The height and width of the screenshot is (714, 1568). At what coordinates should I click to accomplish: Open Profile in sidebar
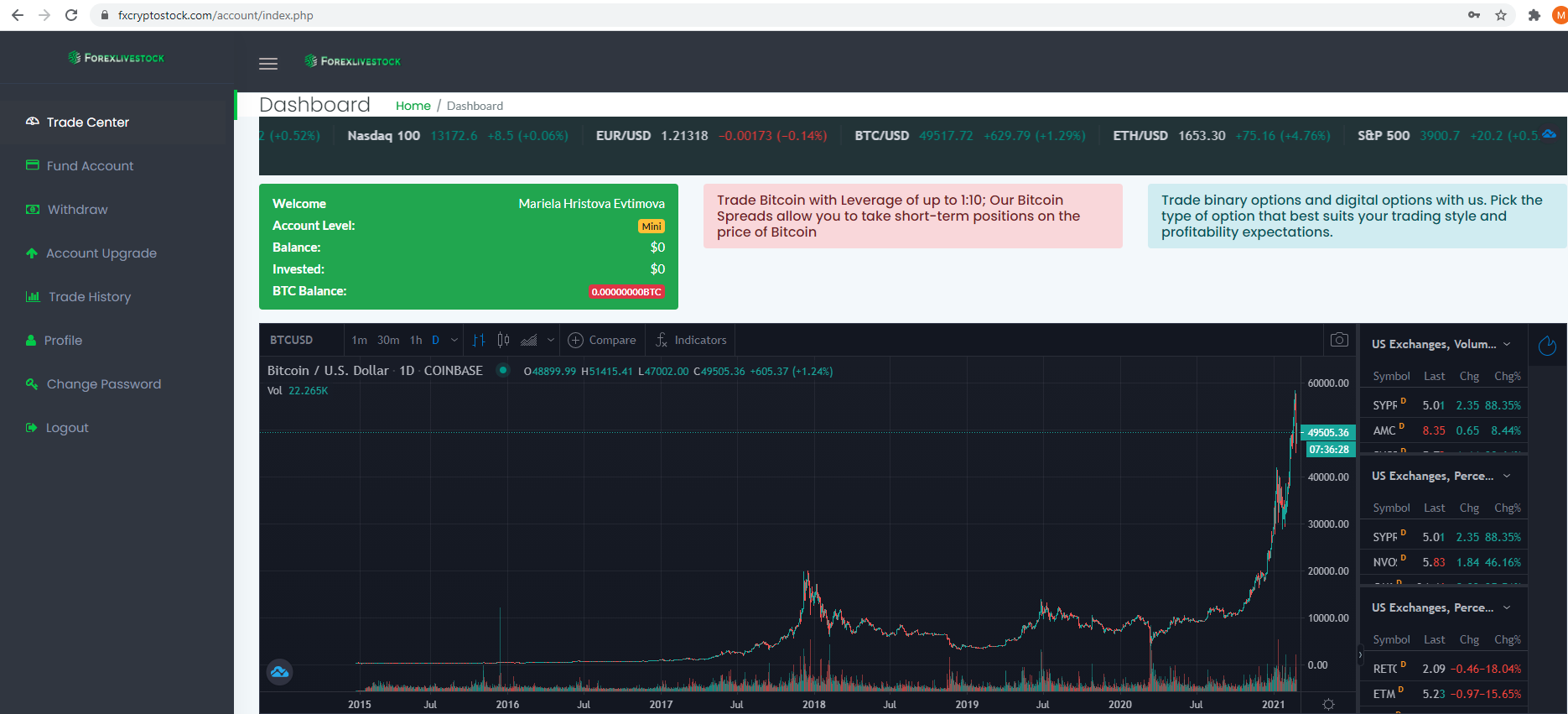63,341
